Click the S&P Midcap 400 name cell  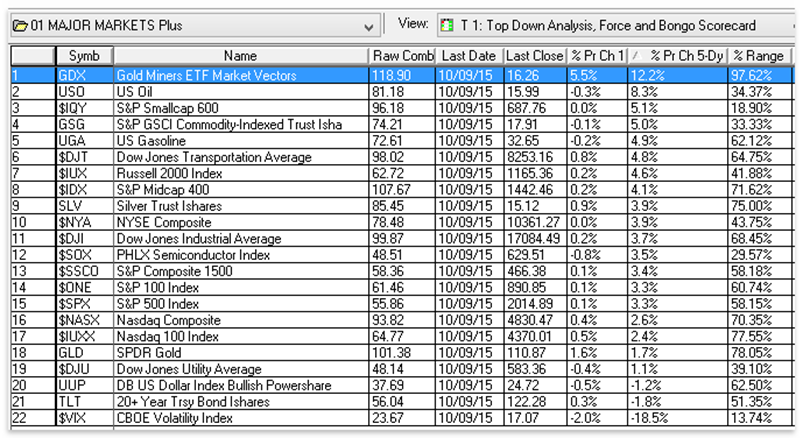point(241,190)
